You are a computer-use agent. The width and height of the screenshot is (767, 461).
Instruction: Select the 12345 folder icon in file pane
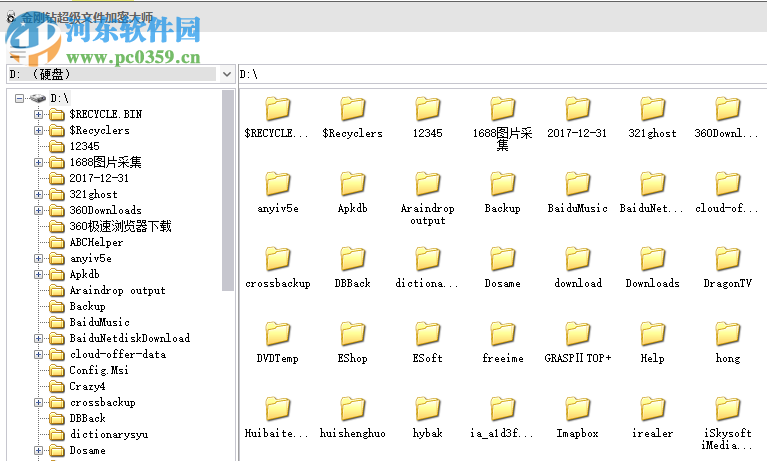(428, 109)
